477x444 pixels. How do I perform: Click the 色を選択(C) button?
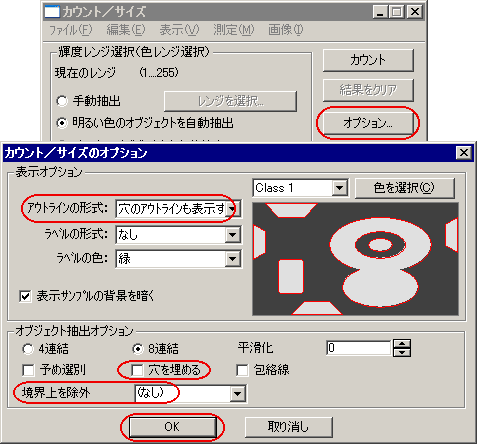point(405,188)
